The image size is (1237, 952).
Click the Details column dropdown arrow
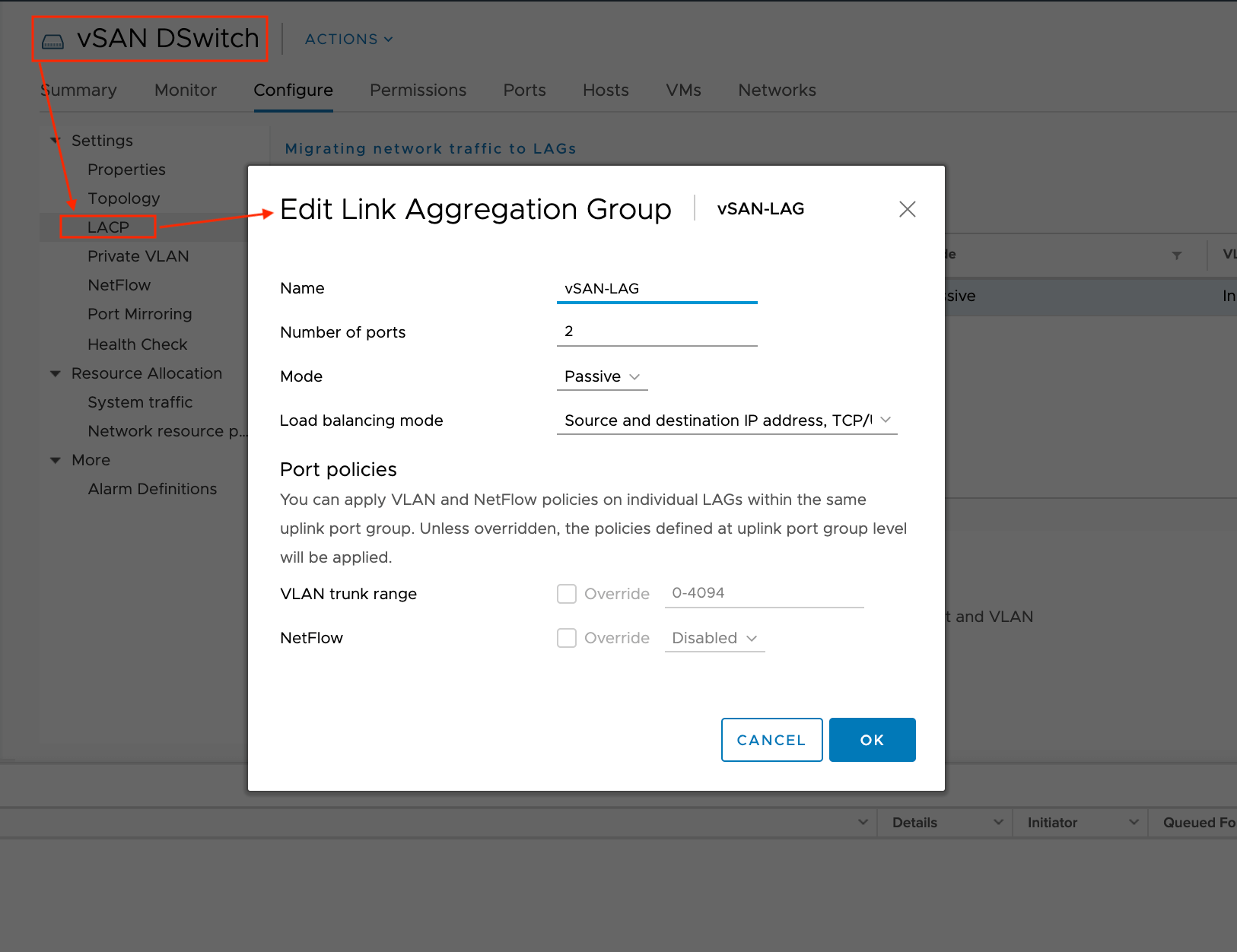[x=998, y=822]
